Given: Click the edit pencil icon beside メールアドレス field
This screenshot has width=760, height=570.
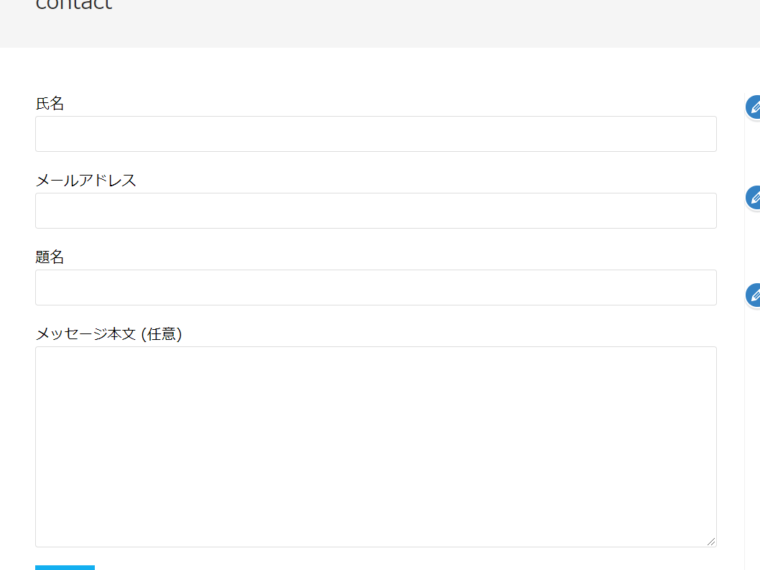Looking at the screenshot, I should 753,198.
